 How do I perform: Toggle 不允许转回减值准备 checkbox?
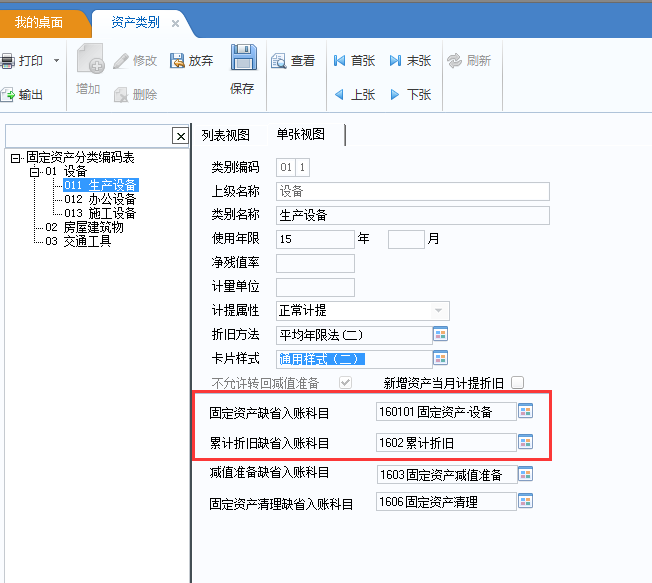click(345, 382)
